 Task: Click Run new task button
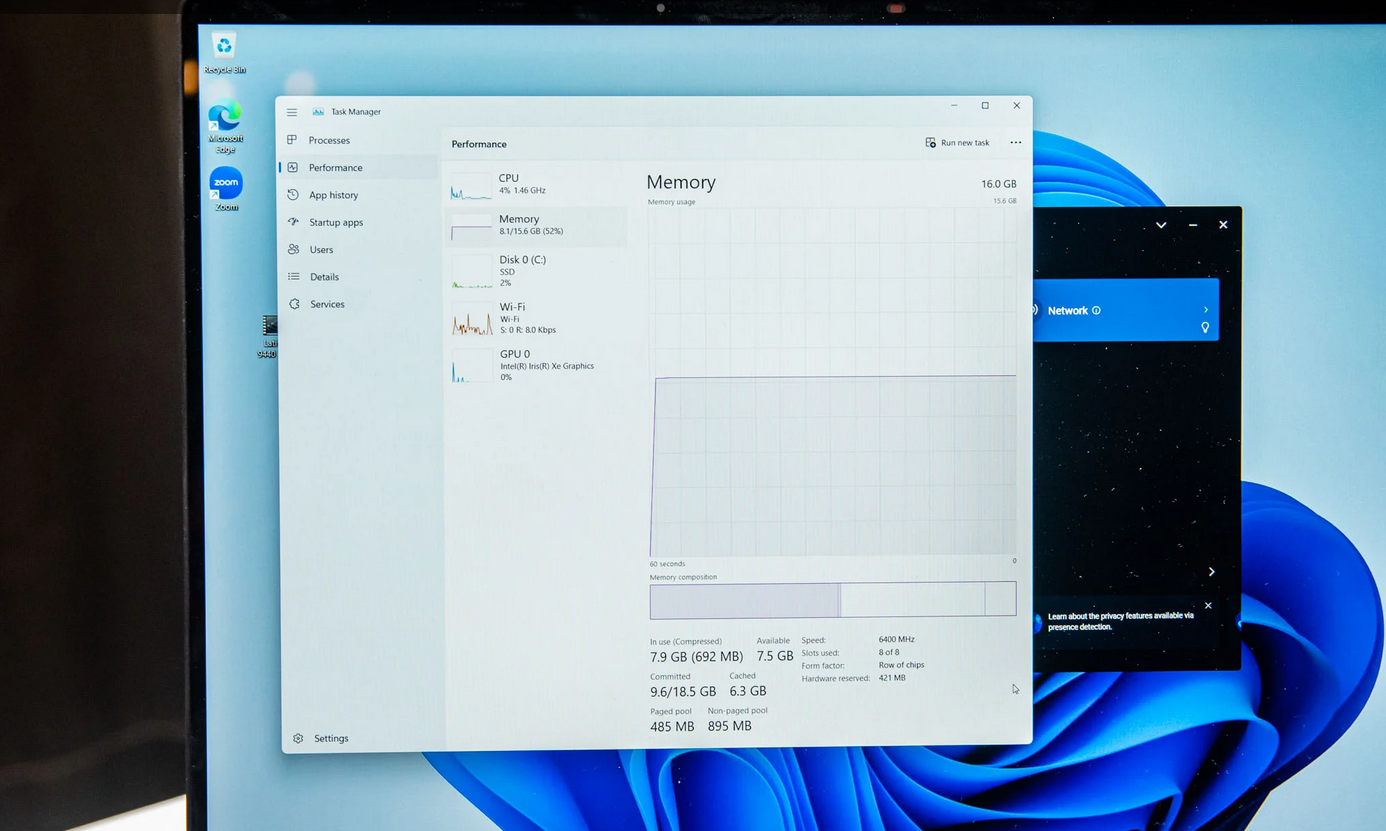(x=957, y=143)
